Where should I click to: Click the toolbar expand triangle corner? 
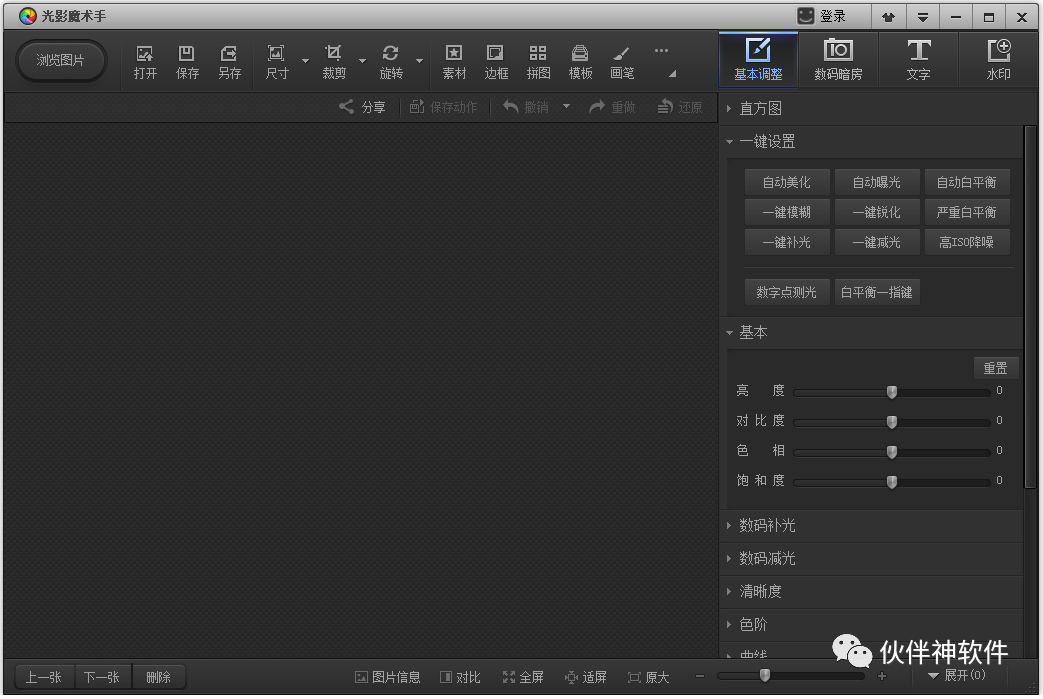pyautogui.click(x=672, y=74)
